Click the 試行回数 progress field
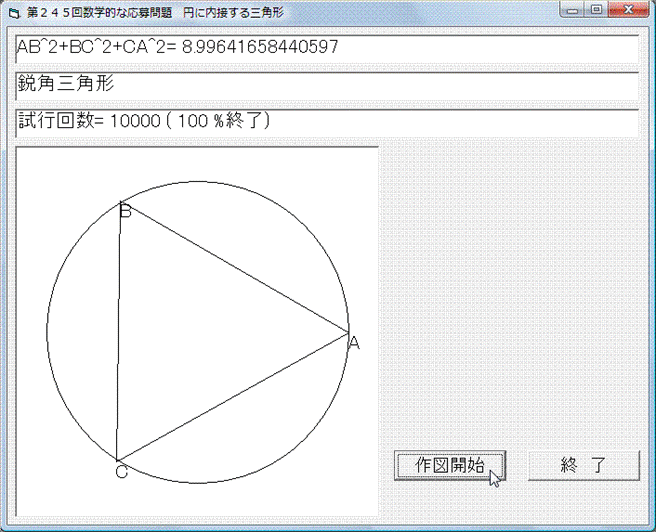The width and height of the screenshot is (656, 532). coord(326,122)
